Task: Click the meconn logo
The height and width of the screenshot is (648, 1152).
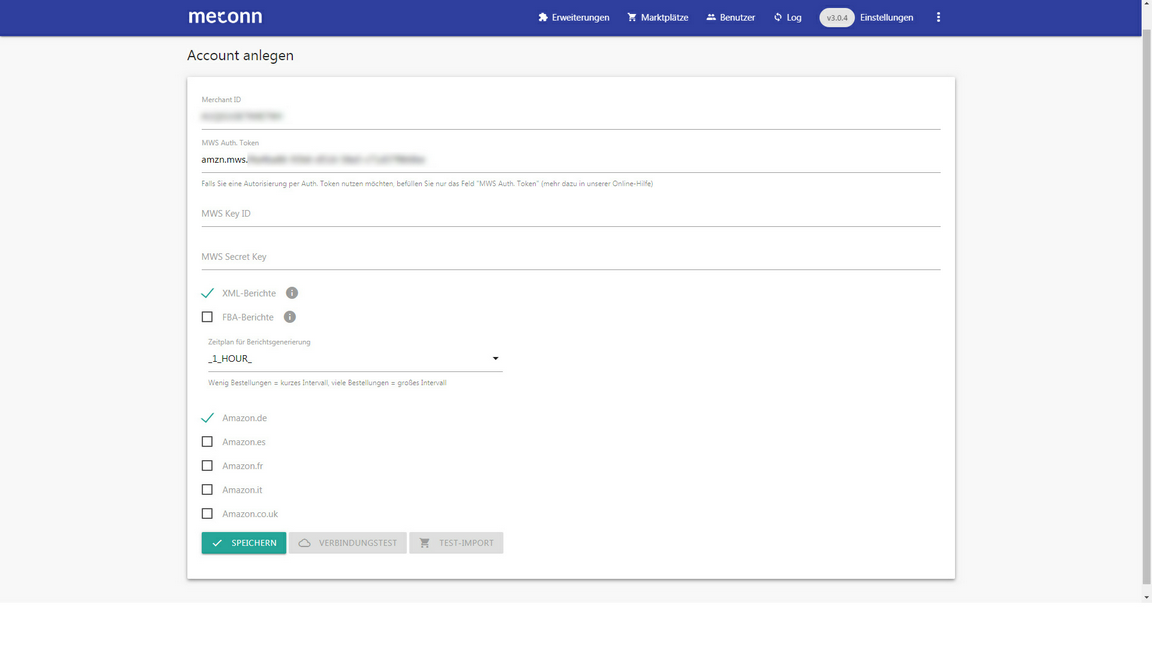Action: coord(225,17)
